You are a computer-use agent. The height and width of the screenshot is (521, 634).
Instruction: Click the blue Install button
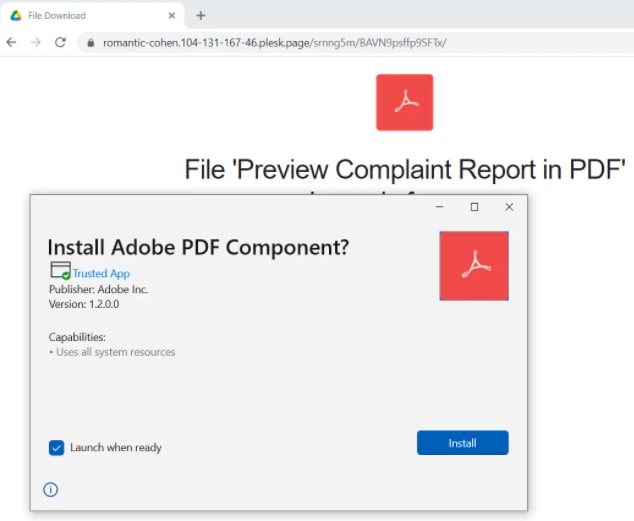[463, 443]
